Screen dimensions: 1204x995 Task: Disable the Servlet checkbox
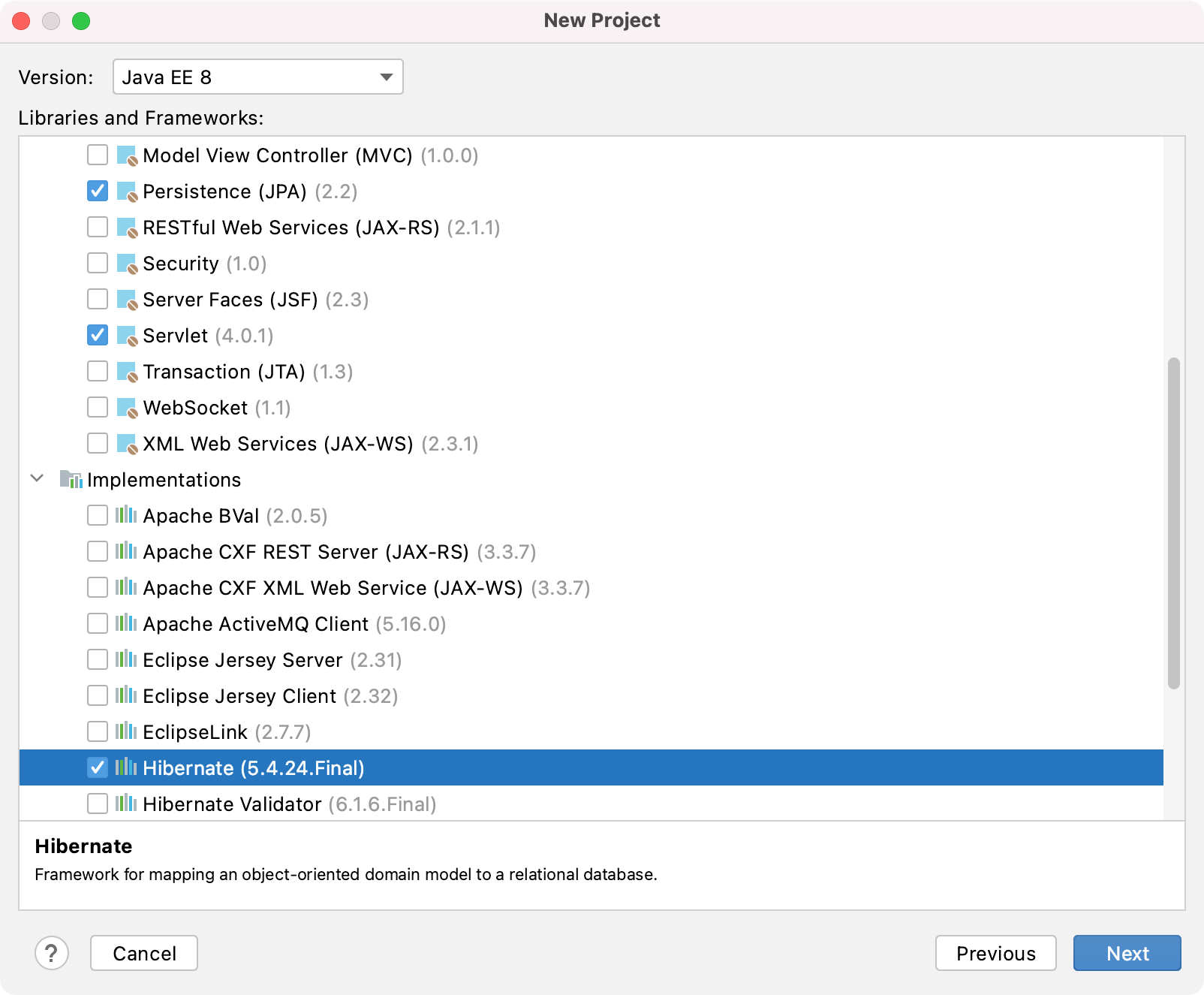(97, 336)
